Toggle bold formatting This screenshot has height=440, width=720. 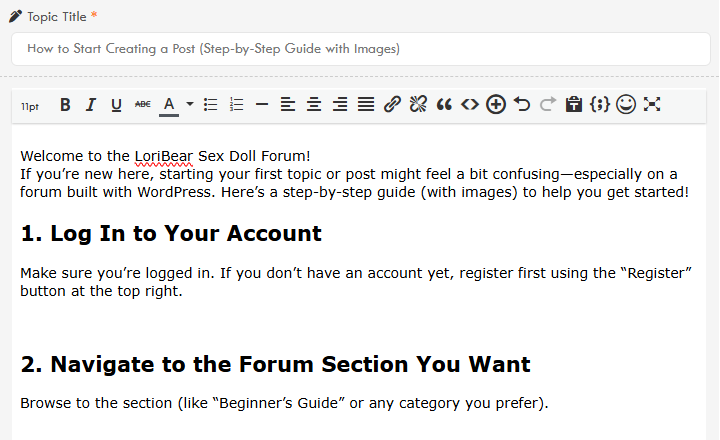[65, 104]
